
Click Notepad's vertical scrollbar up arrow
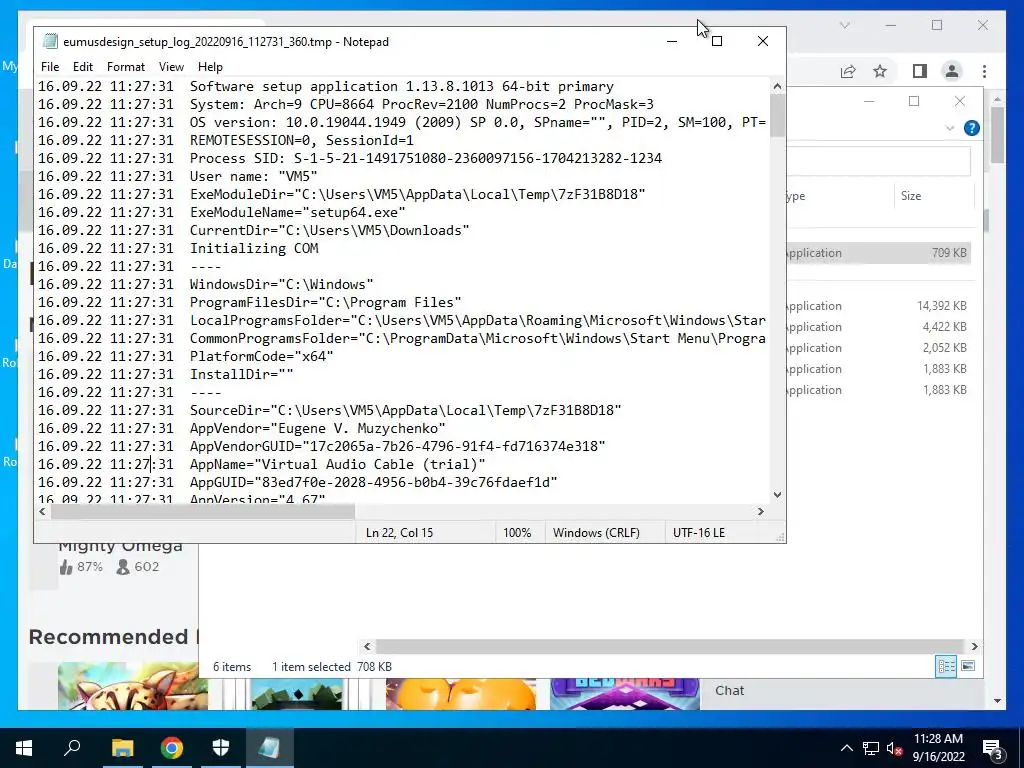coord(777,86)
